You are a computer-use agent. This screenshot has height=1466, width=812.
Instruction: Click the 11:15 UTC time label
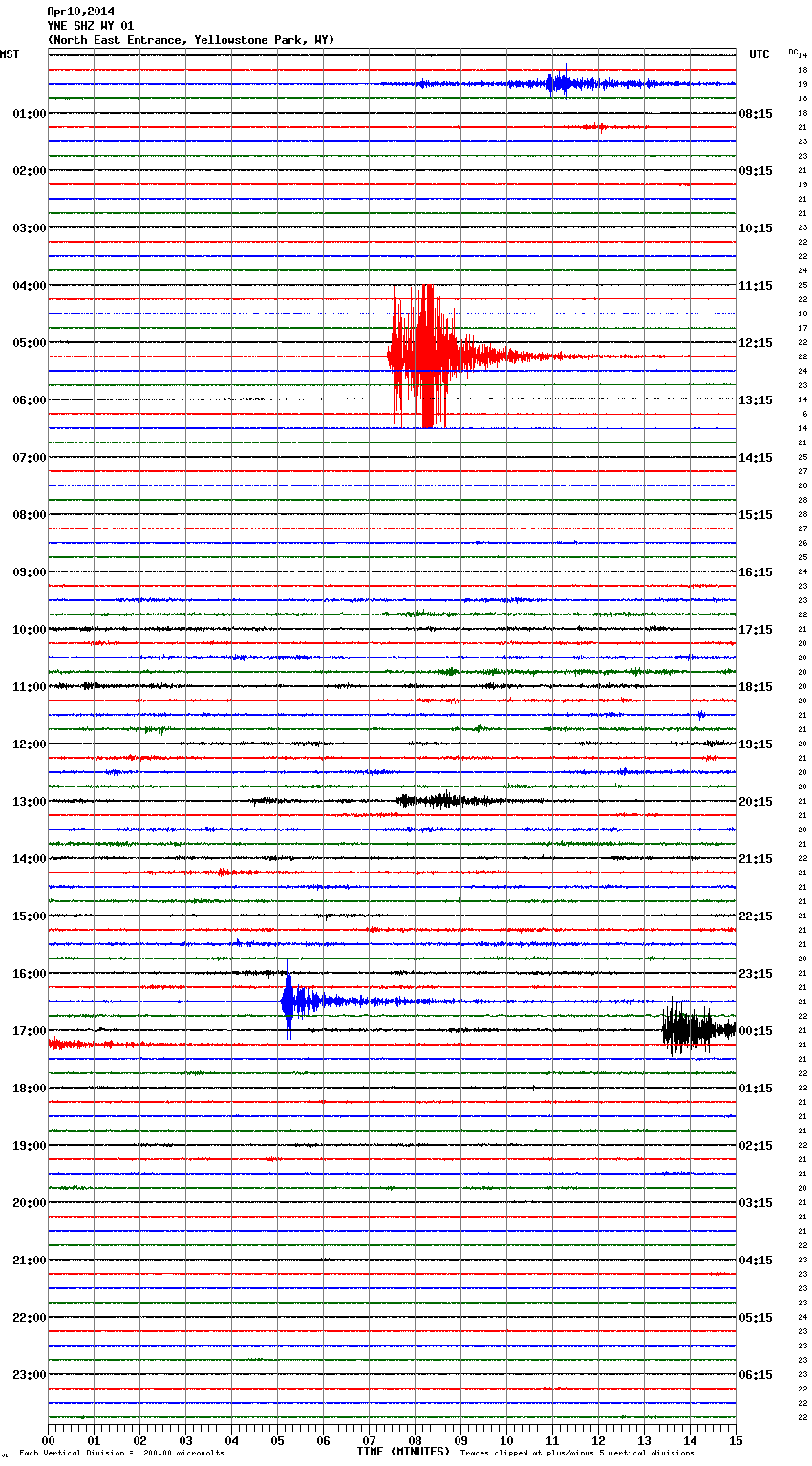(x=756, y=286)
